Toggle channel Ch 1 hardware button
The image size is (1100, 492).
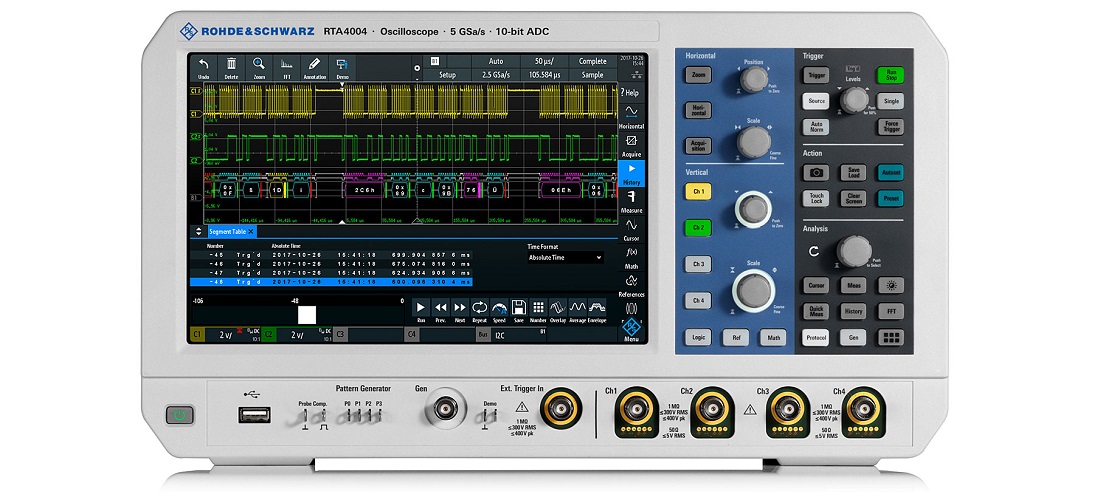tap(699, 191)
